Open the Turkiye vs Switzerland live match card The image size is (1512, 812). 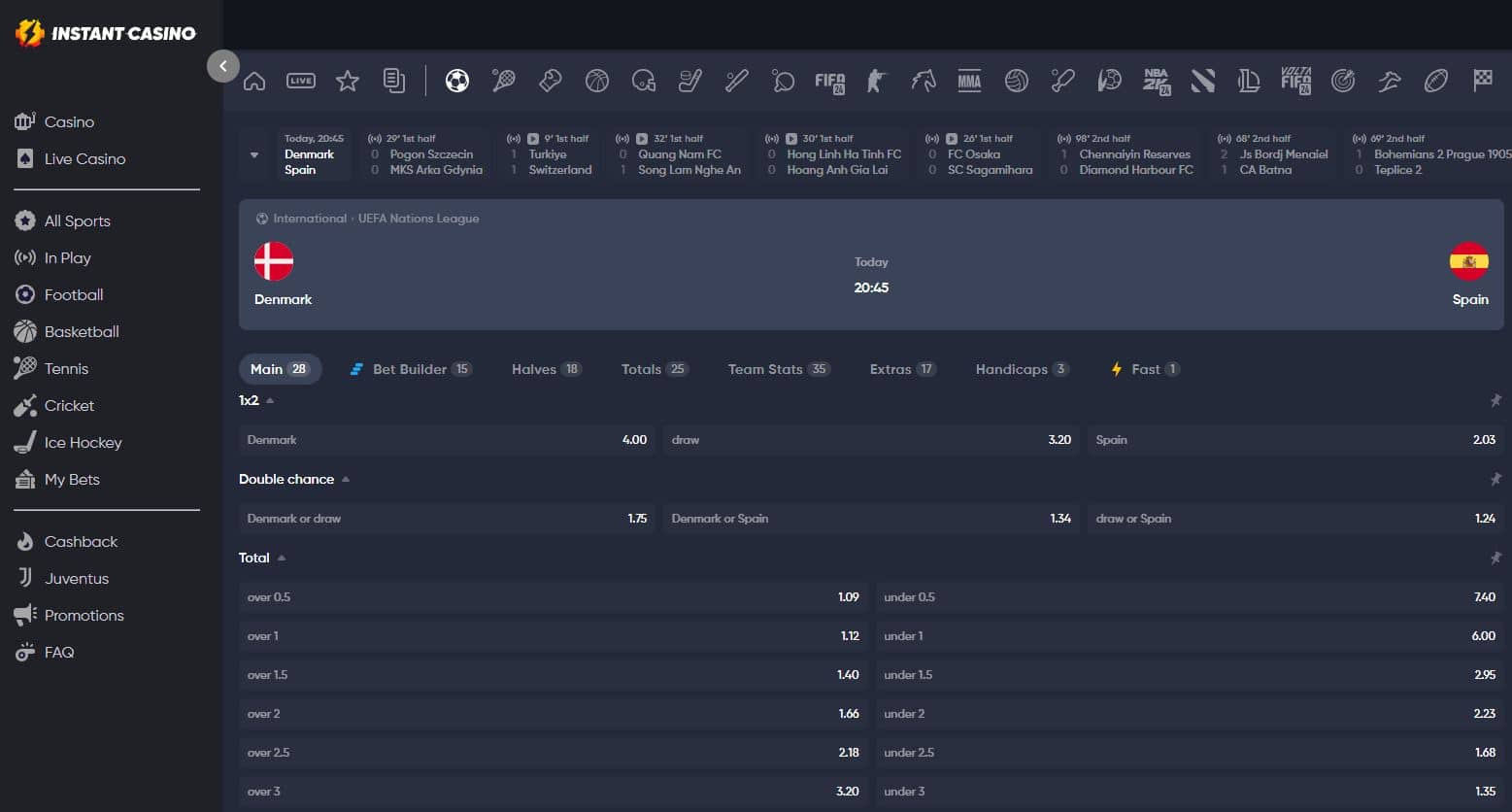click(548, 154)
